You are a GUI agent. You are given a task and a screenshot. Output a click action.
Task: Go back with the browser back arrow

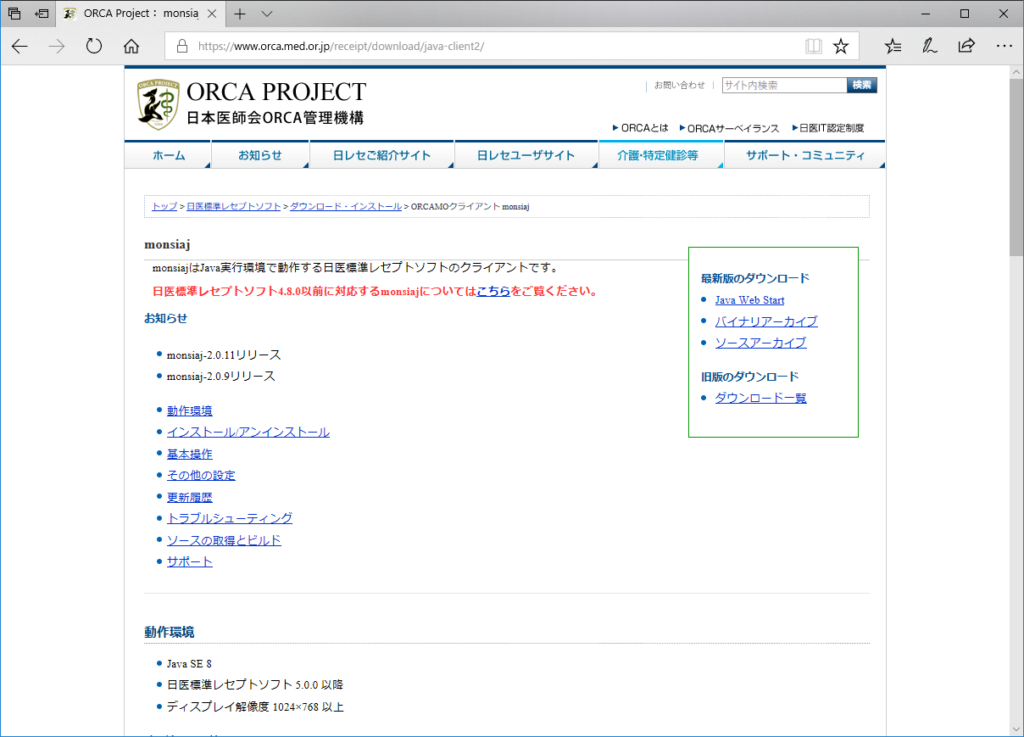tap(20, 46)
